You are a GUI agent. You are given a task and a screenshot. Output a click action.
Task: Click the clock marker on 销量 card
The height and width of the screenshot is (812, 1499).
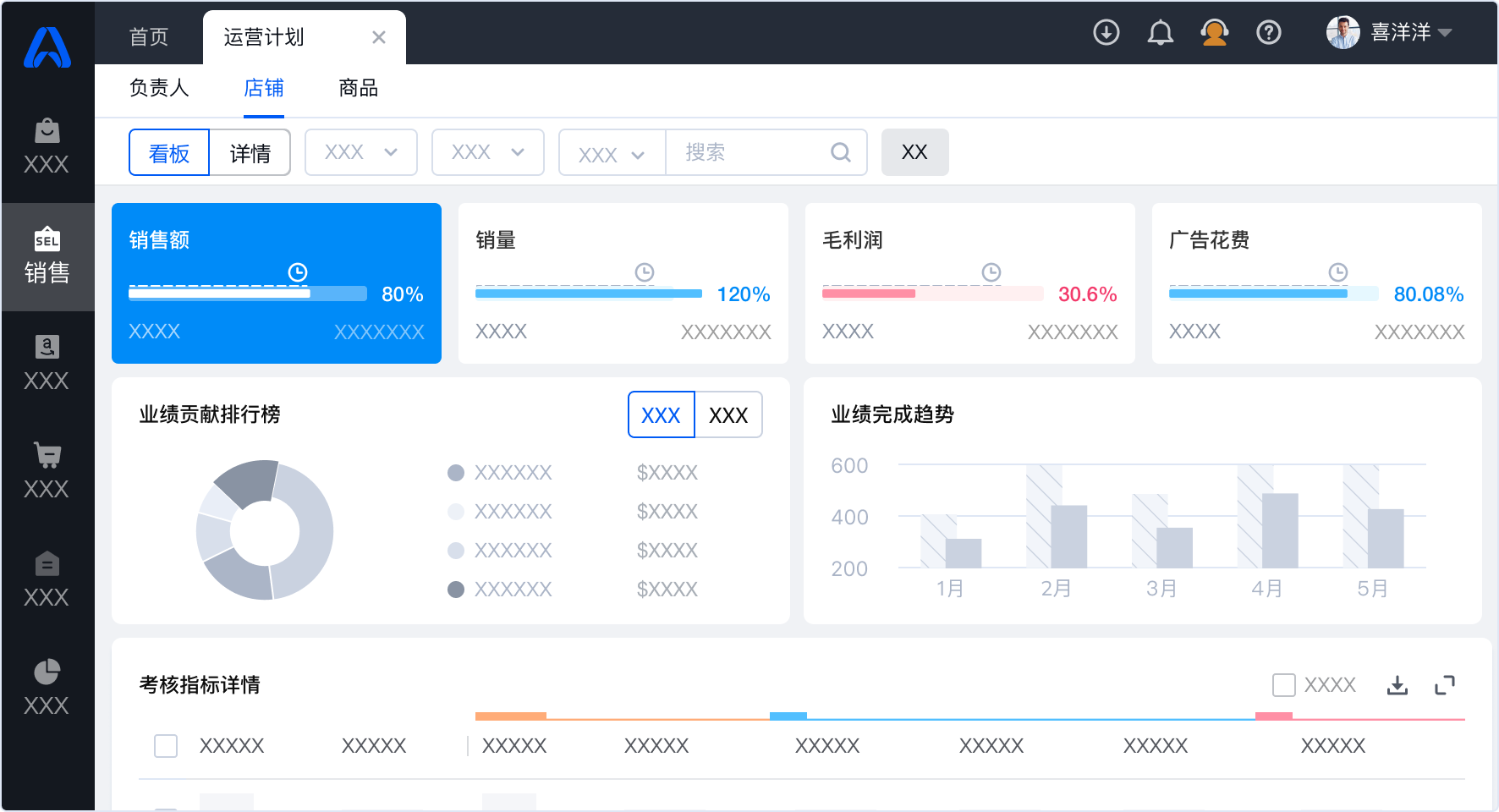click(645, 272)
